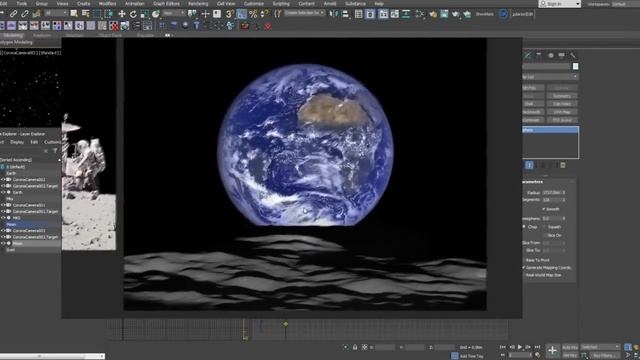Click the Set Key plus button
640x360 pixels.
click(552, 350)
